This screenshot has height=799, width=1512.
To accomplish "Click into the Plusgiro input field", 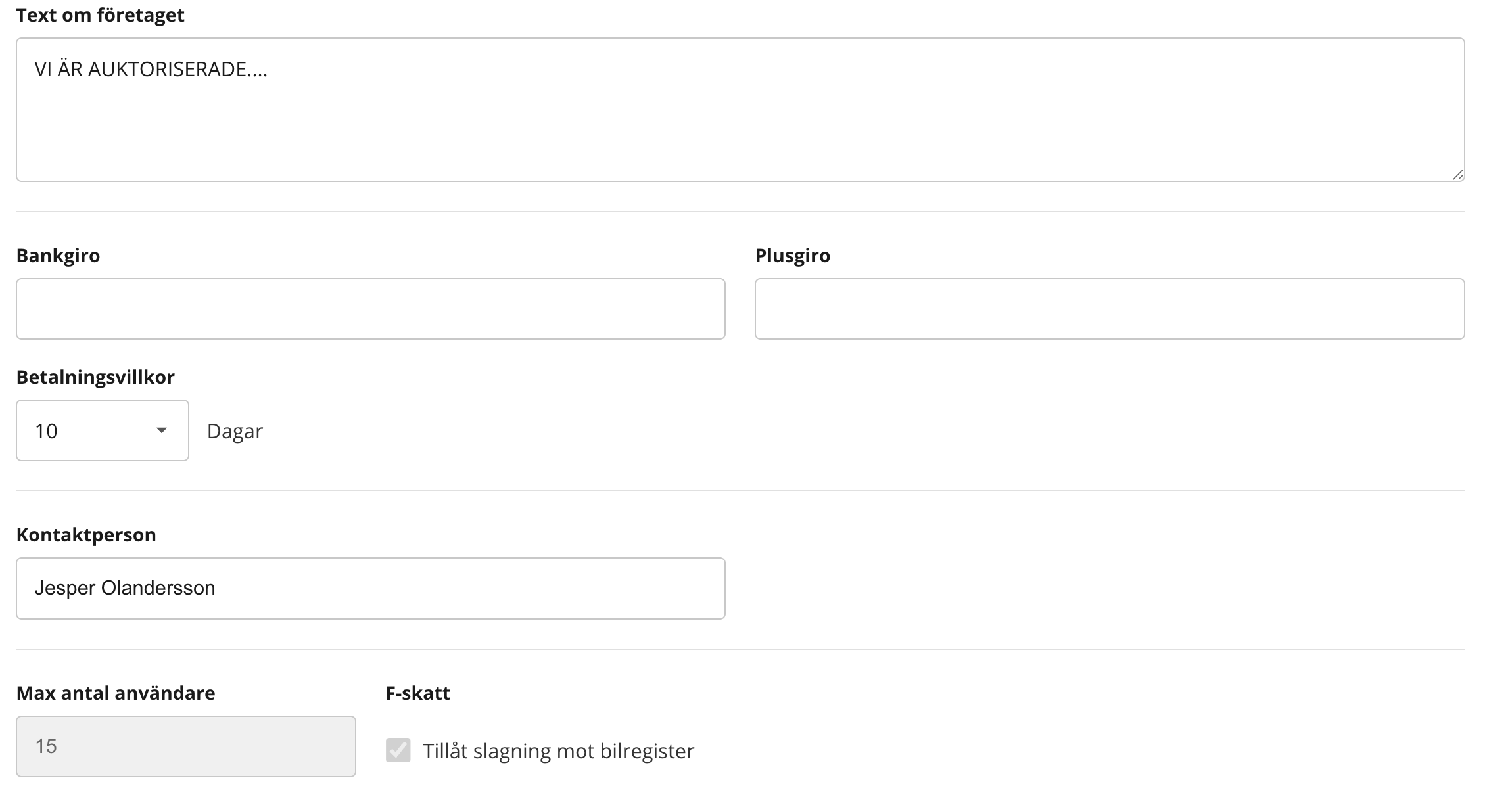I will (1109, 309).
